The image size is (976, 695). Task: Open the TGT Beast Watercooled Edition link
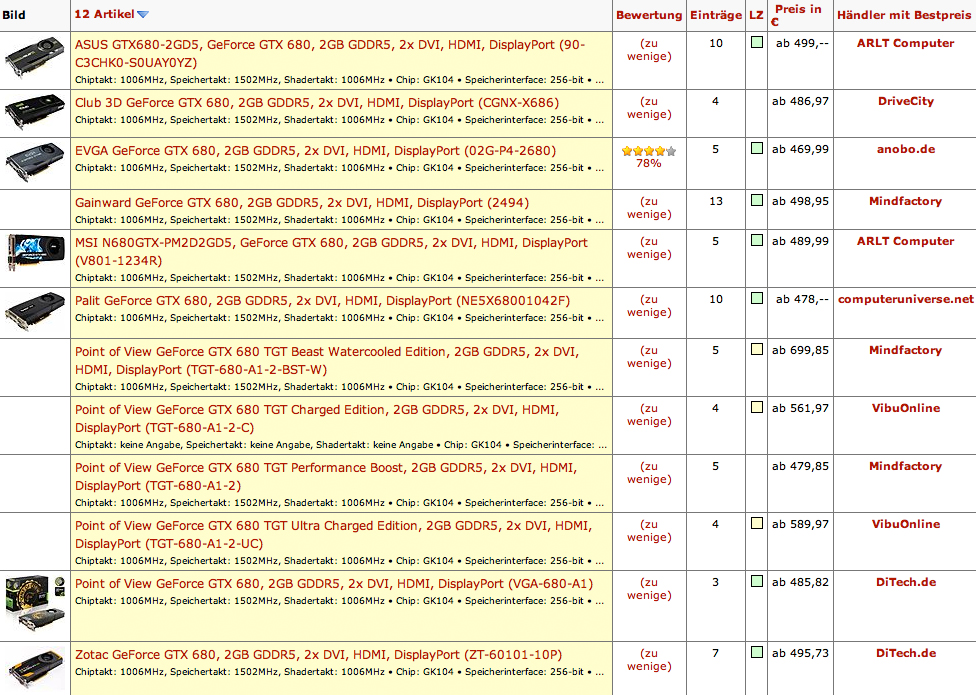327,360
